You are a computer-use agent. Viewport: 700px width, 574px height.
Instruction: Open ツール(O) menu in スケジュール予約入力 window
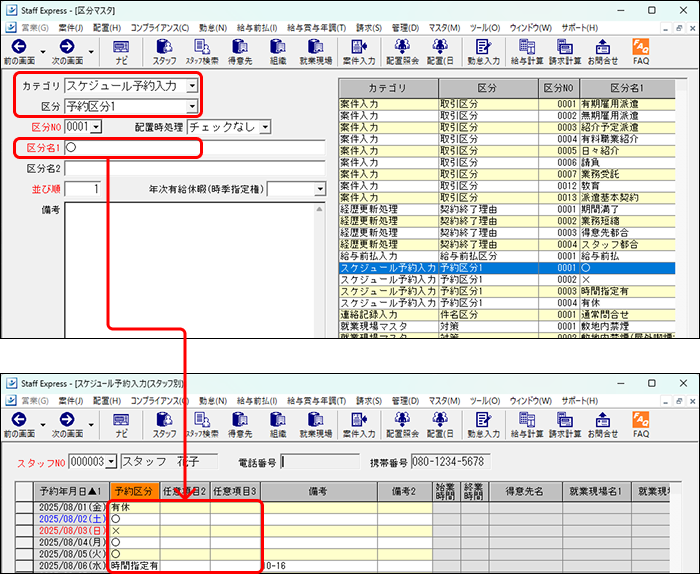click(x=484, y=401)
